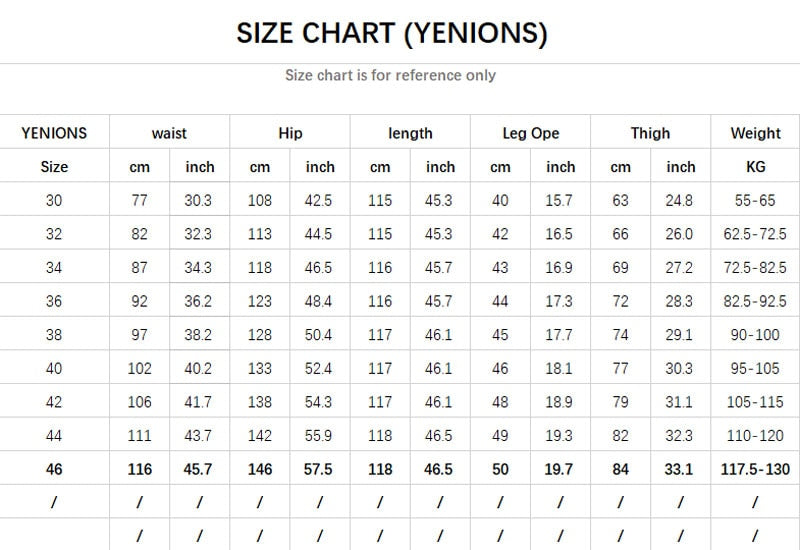Click the 55-65 weight cell
This screenshot has height=550, width=800.
pyautogui.click(x=755, y=200)
